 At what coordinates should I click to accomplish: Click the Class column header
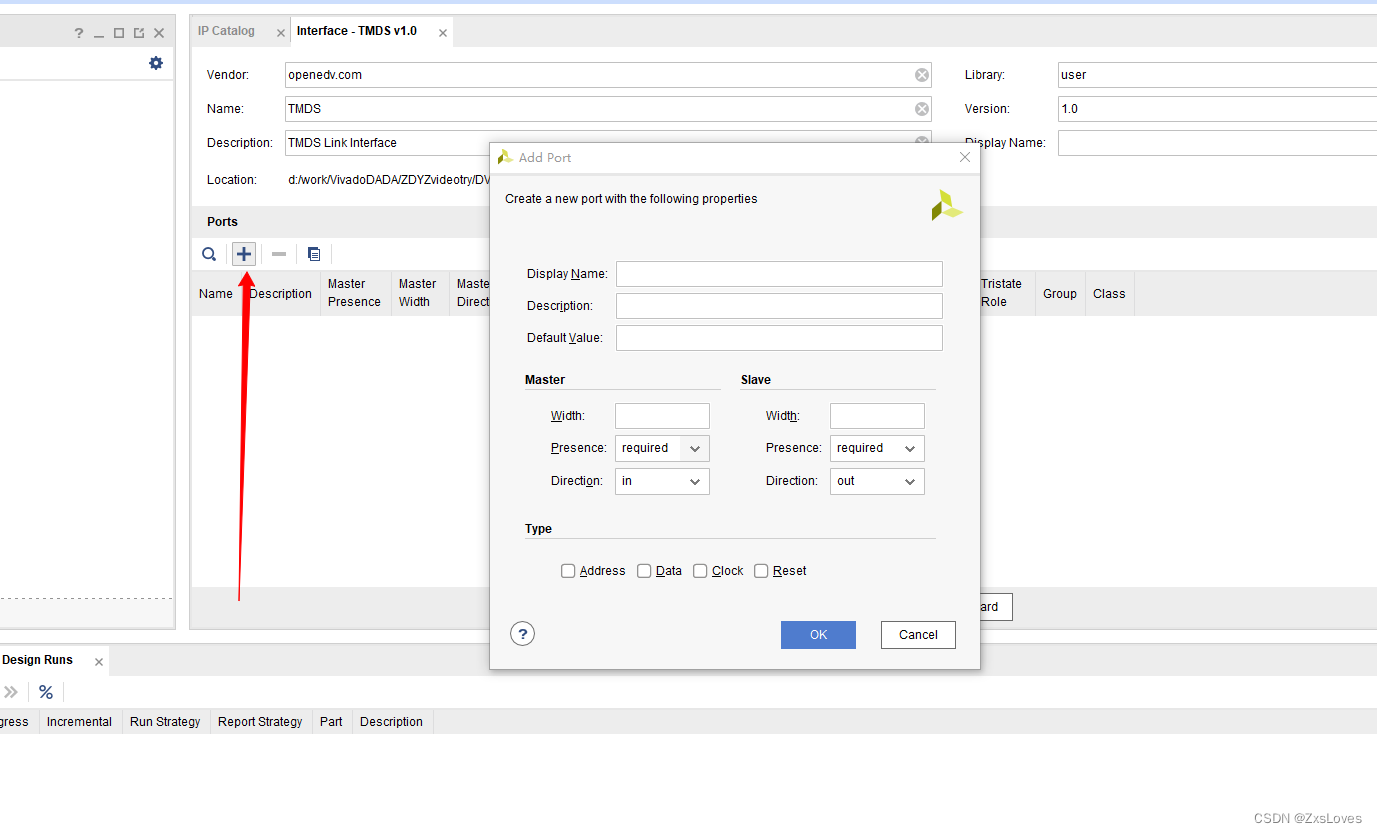point(1109,294)
